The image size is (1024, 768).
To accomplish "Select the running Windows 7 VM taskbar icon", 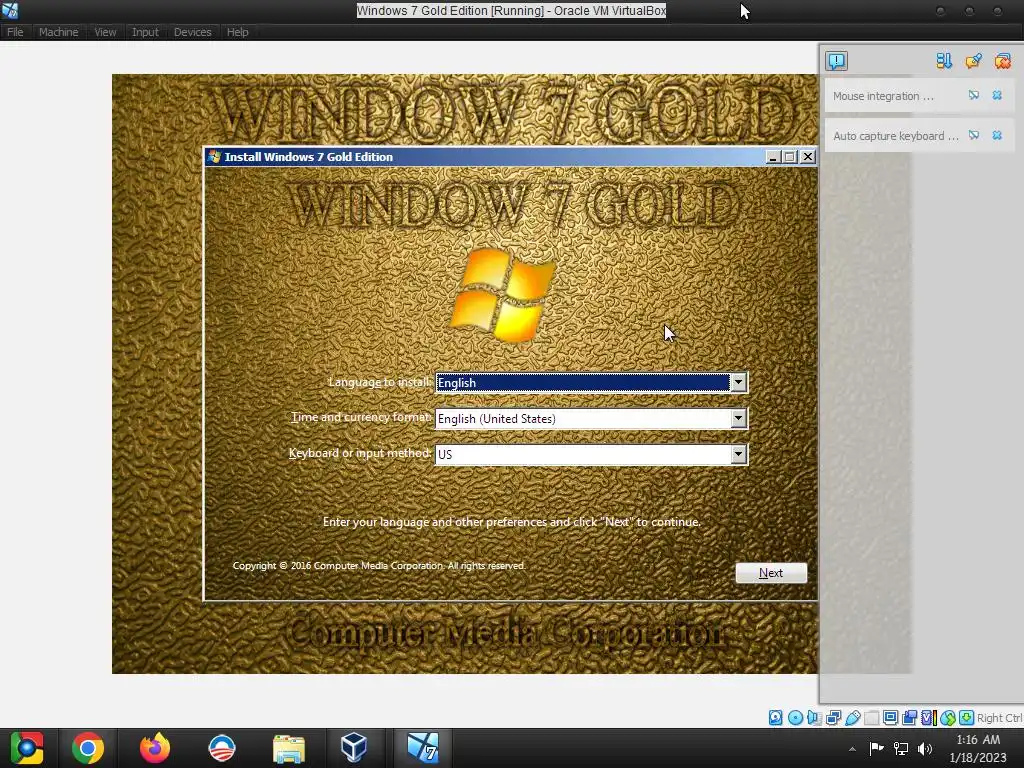I will point(423,748).
